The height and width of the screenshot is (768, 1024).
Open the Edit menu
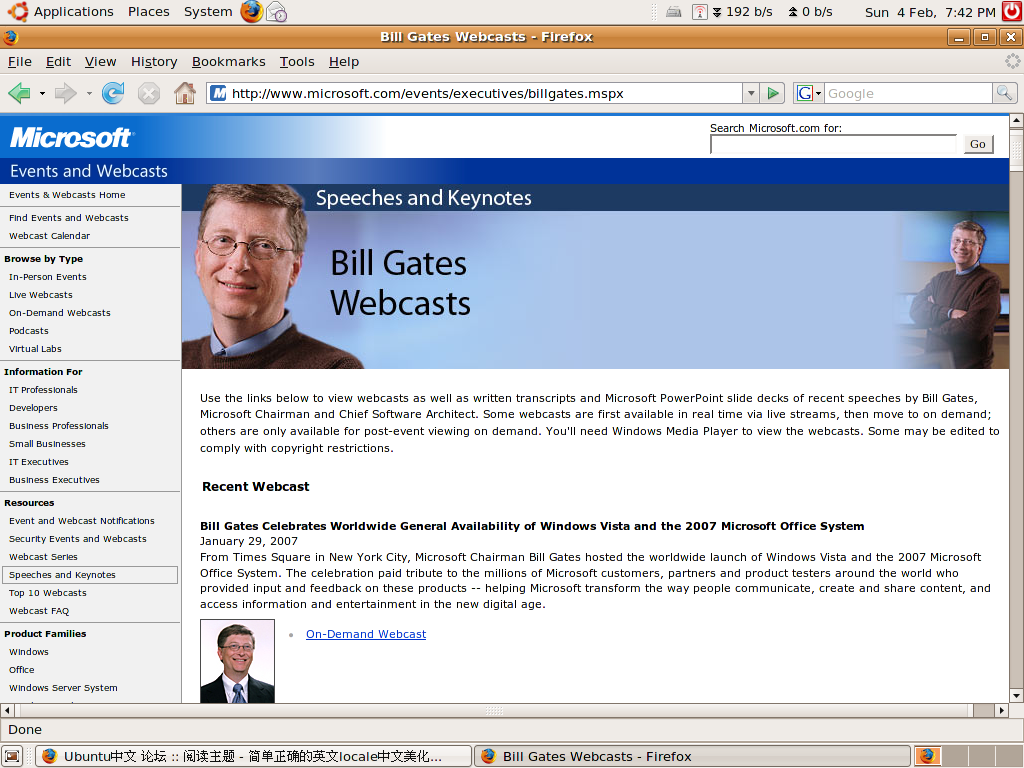58,61
